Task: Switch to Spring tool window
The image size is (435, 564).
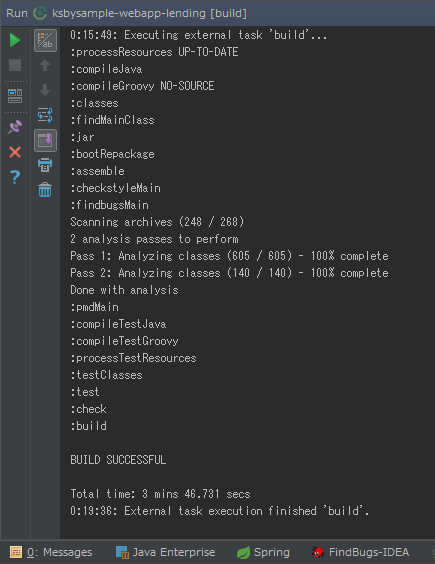Action: [x=263, y=552]
